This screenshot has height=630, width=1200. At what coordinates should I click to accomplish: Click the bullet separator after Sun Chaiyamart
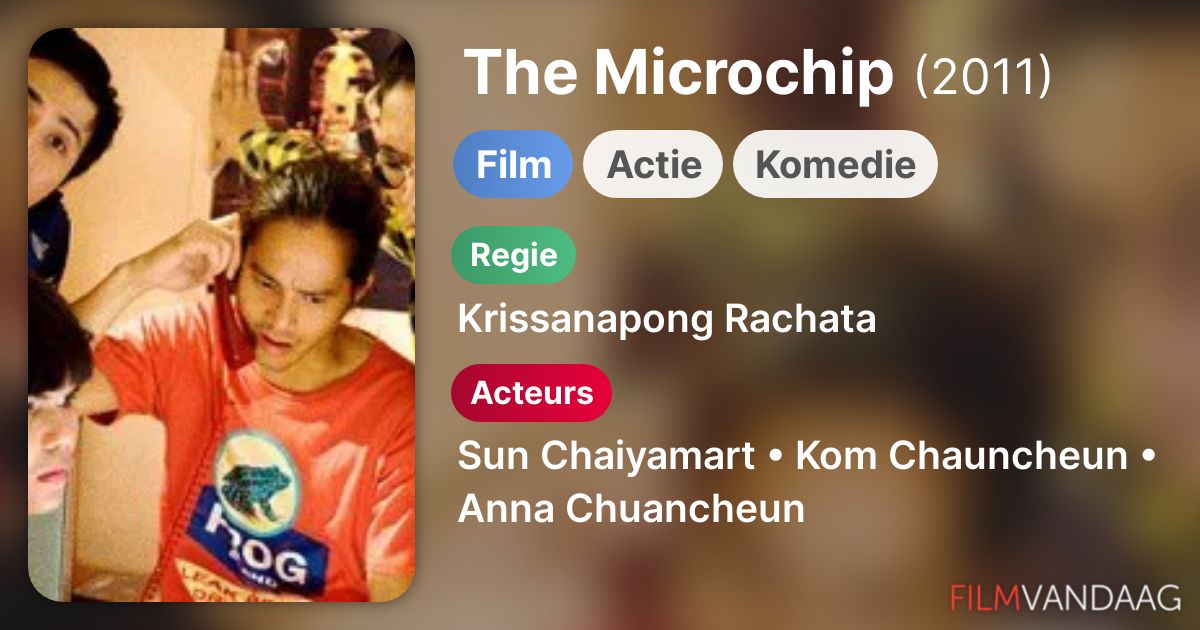point(775,458)
